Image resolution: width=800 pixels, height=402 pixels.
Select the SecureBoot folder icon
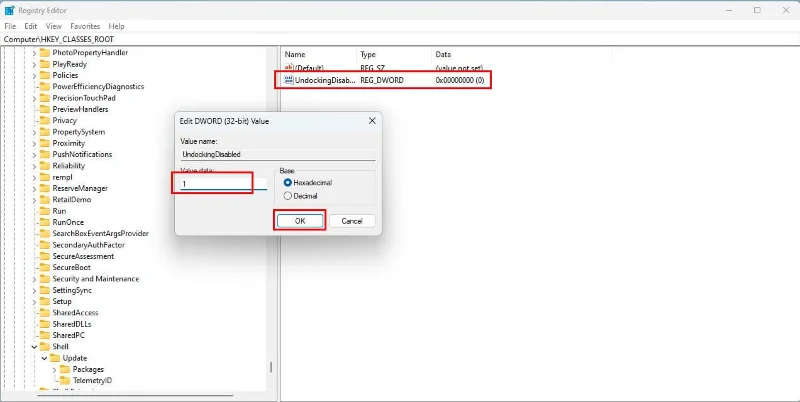point(44,267)
